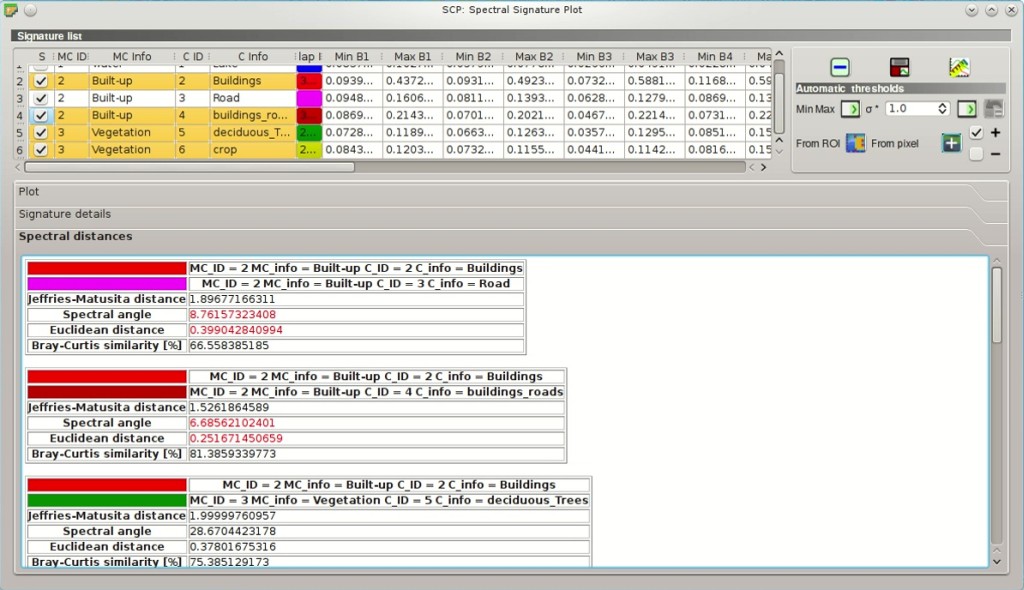Click the 'C_info = buildings_roads' header line
Viewport: 1024px width, 590px height.
pyautogui.click(x=376, y=392)
